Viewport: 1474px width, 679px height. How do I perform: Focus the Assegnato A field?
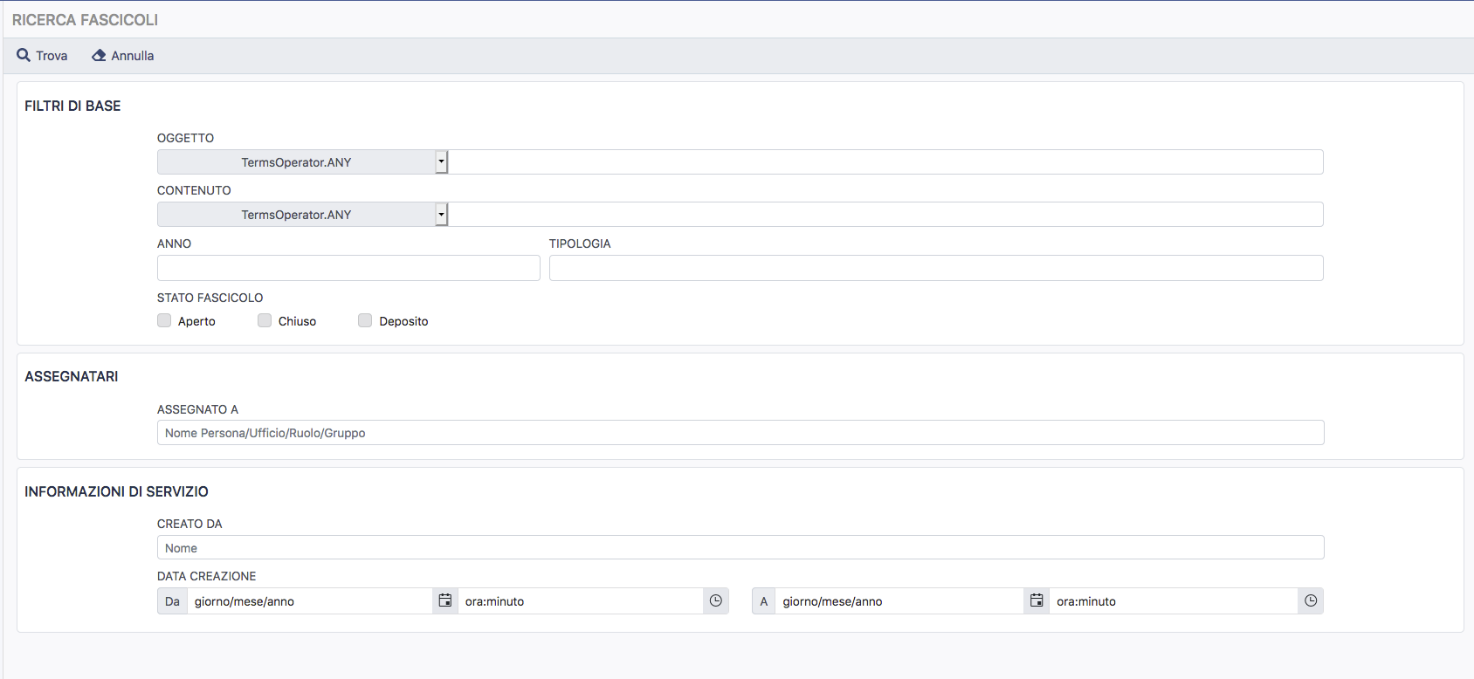740,433
